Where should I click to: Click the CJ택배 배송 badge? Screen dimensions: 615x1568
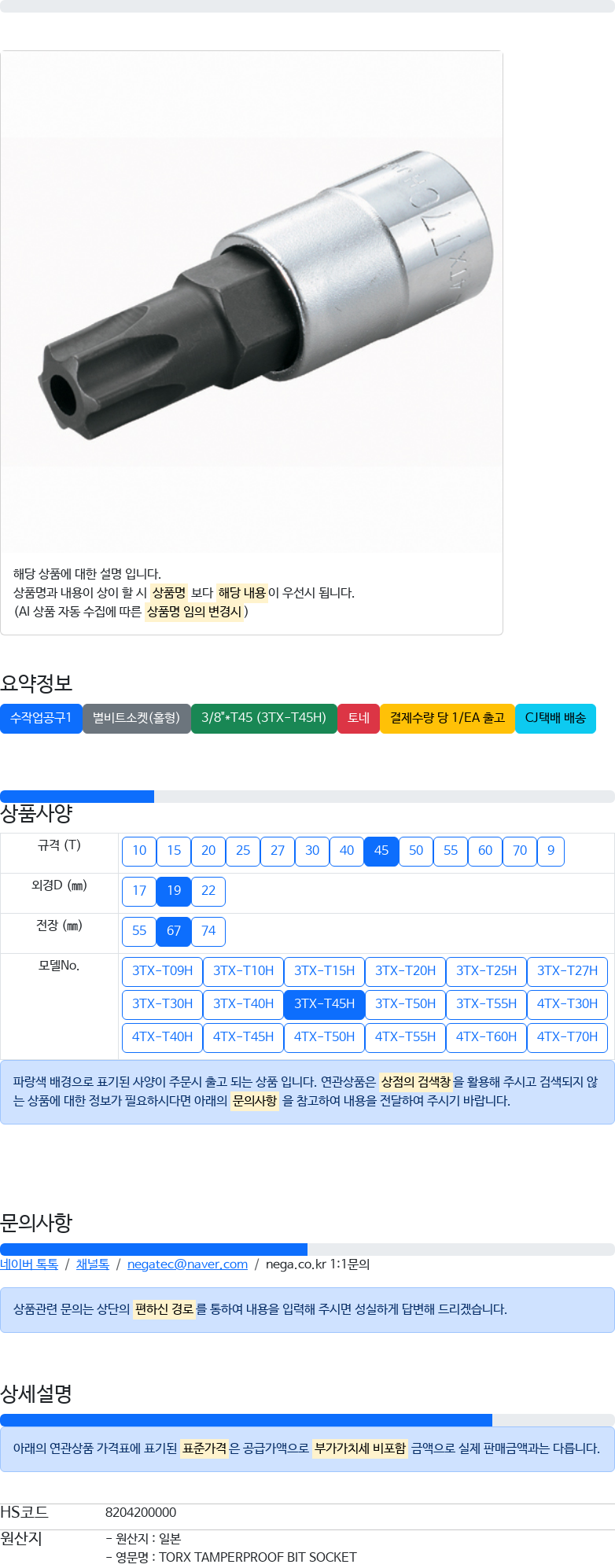tap(555, 718)
